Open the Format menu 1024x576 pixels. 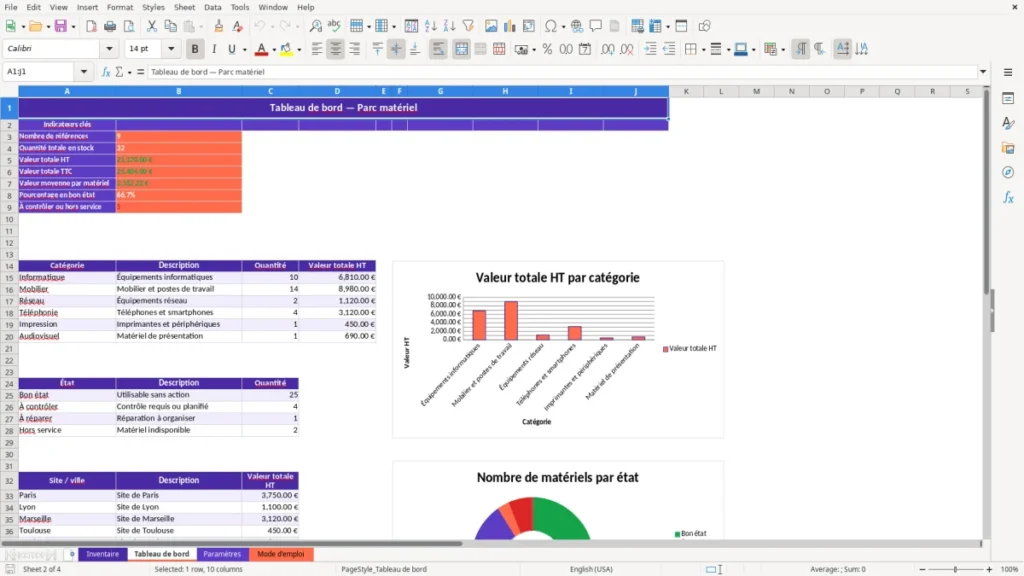(120, 7)
